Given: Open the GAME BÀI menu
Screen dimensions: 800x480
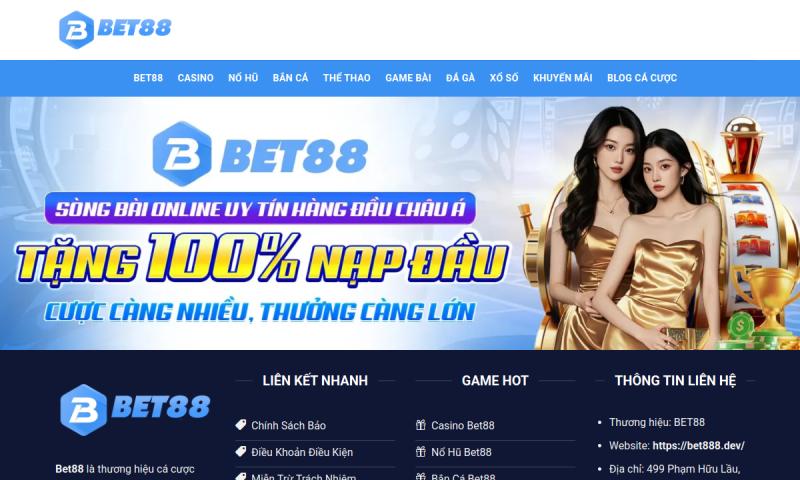Looking at the screenshot, I should (x=408, y=78).
